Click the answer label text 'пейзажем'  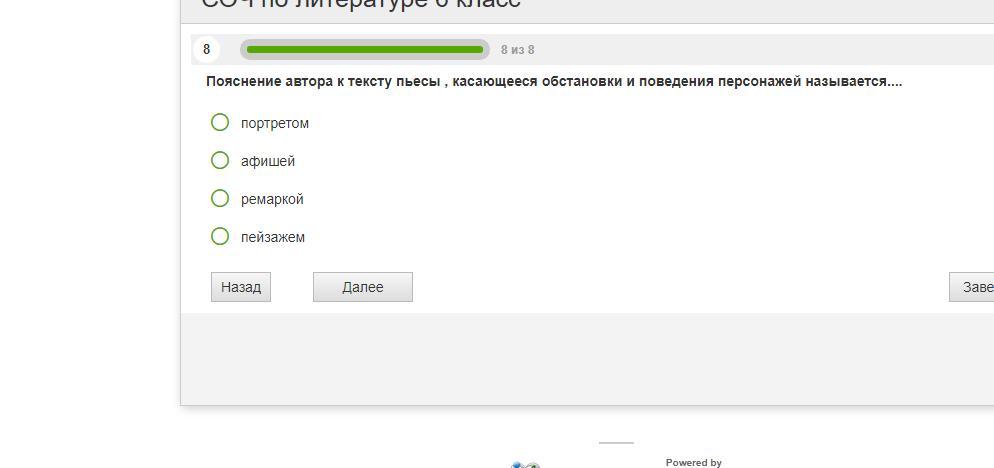273,237
